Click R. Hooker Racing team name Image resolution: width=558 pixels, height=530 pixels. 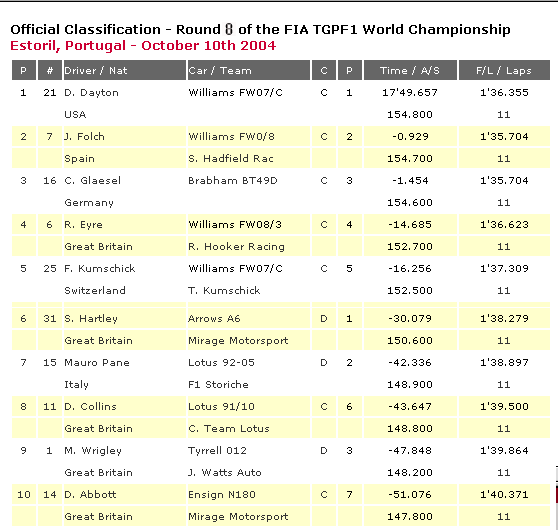tap(236, 246)
